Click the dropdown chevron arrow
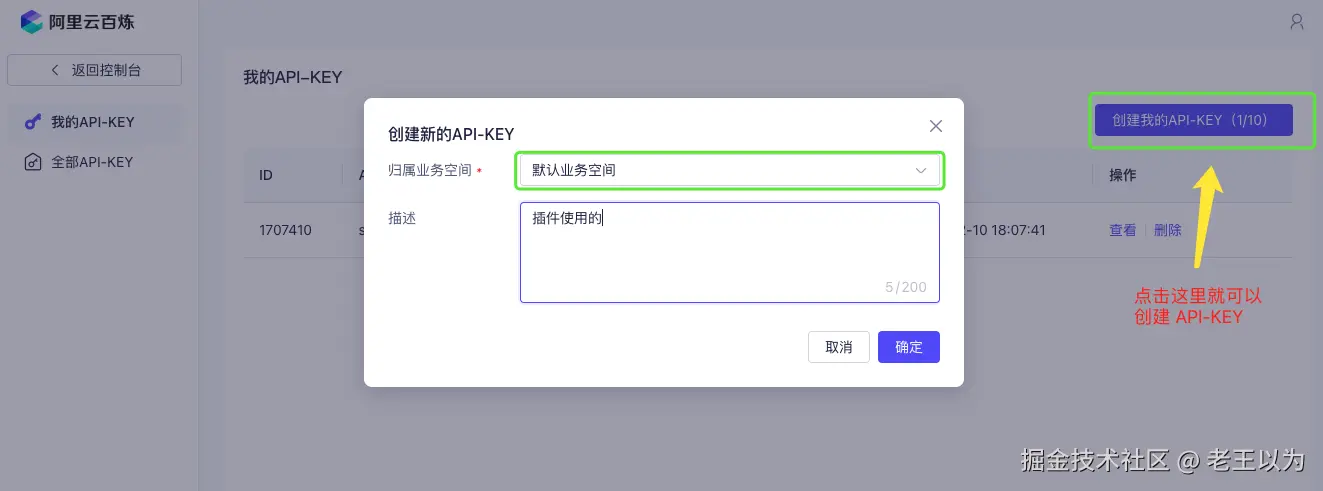This screenshot has width=1323, height=491. click(921, 171)
